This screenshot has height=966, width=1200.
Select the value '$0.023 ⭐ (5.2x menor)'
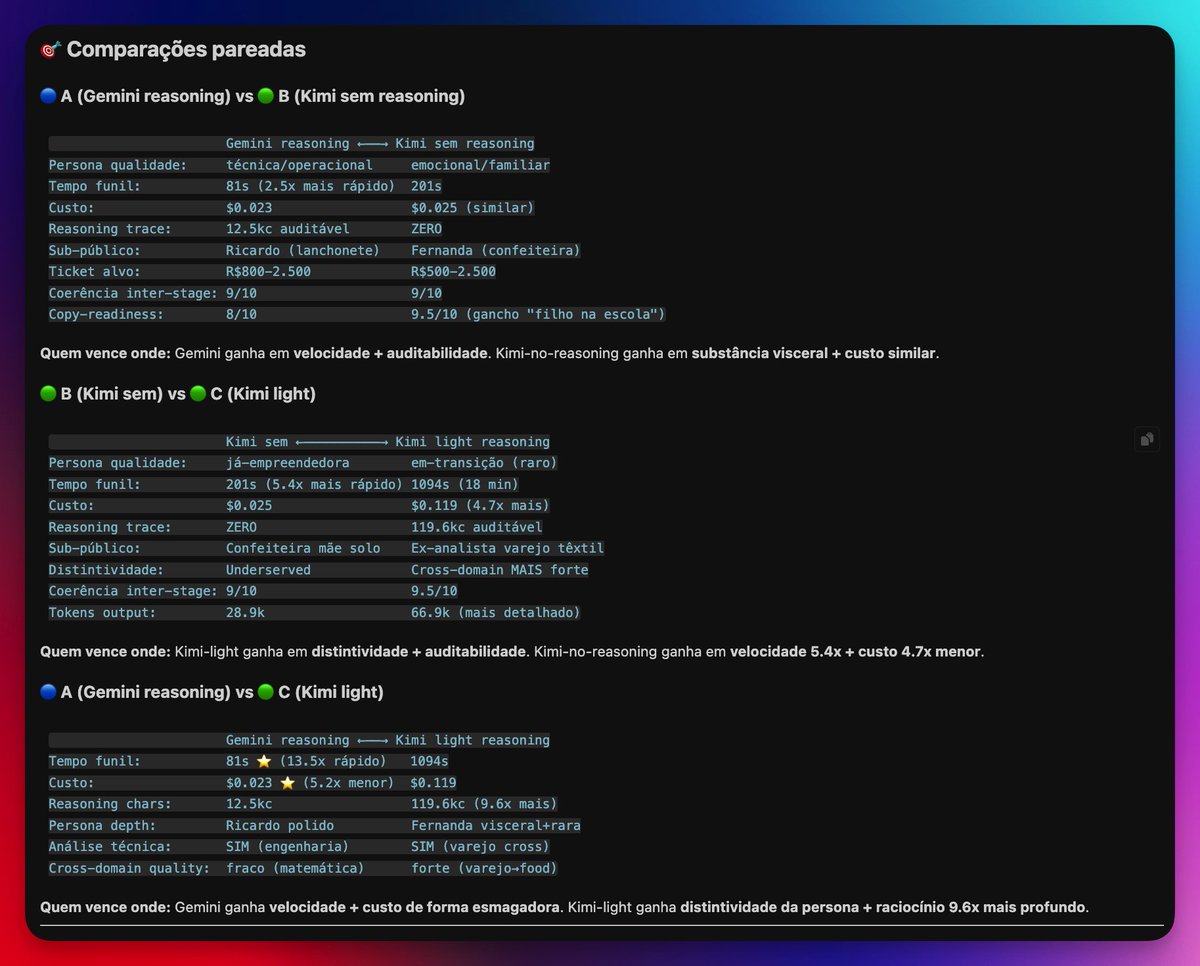310,783
